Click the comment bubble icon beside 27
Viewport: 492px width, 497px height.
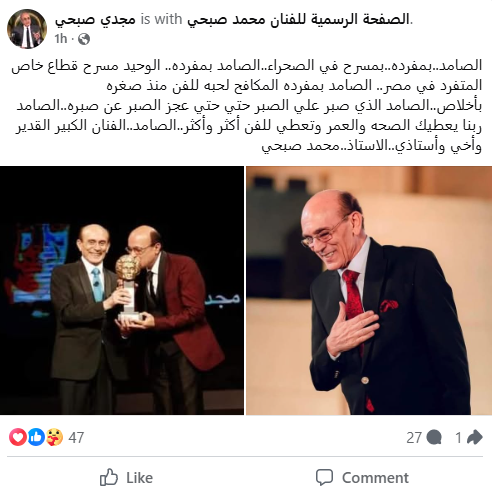click(x=434, y=437)
